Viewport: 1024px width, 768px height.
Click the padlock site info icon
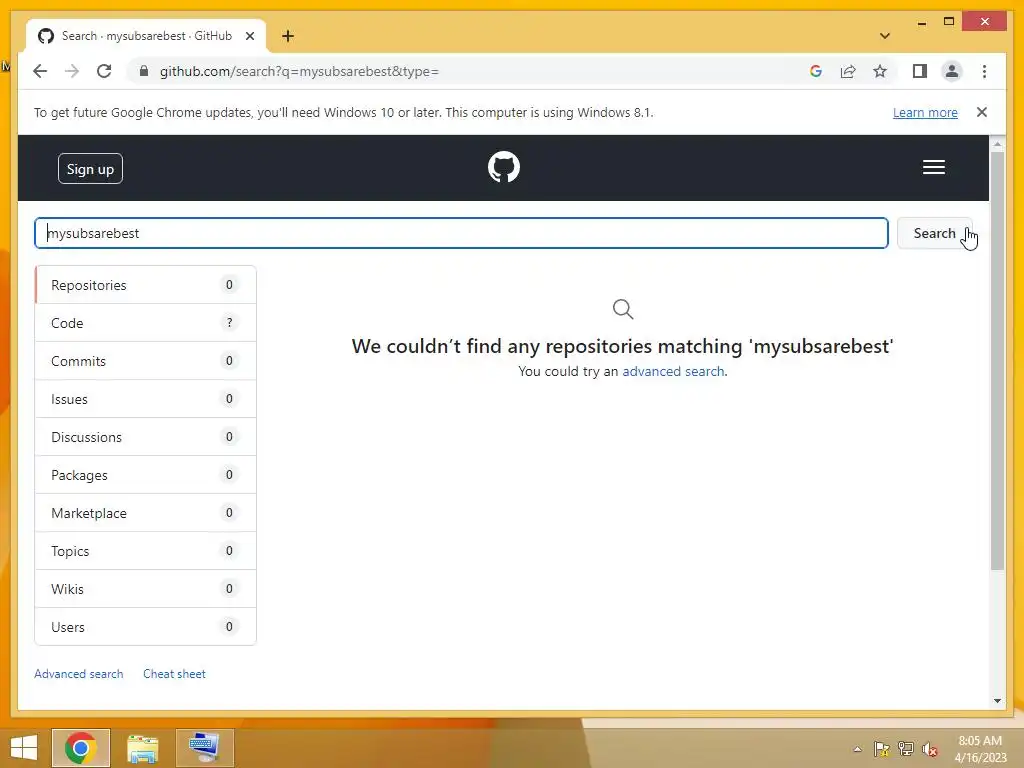click(x=144, y=71)
